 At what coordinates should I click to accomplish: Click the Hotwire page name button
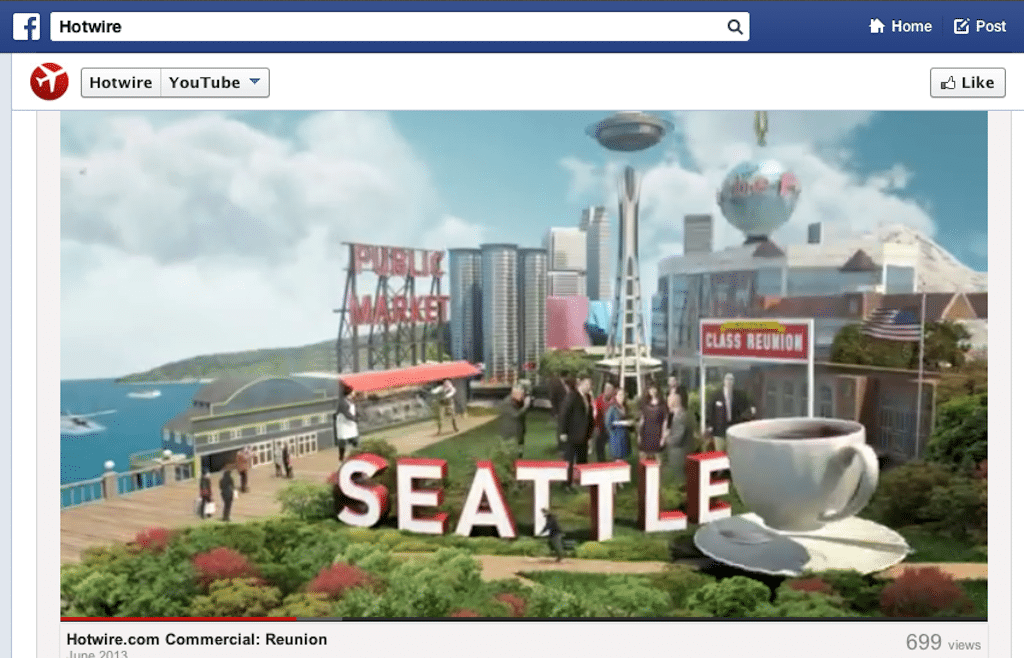click(x=121, y=83)
